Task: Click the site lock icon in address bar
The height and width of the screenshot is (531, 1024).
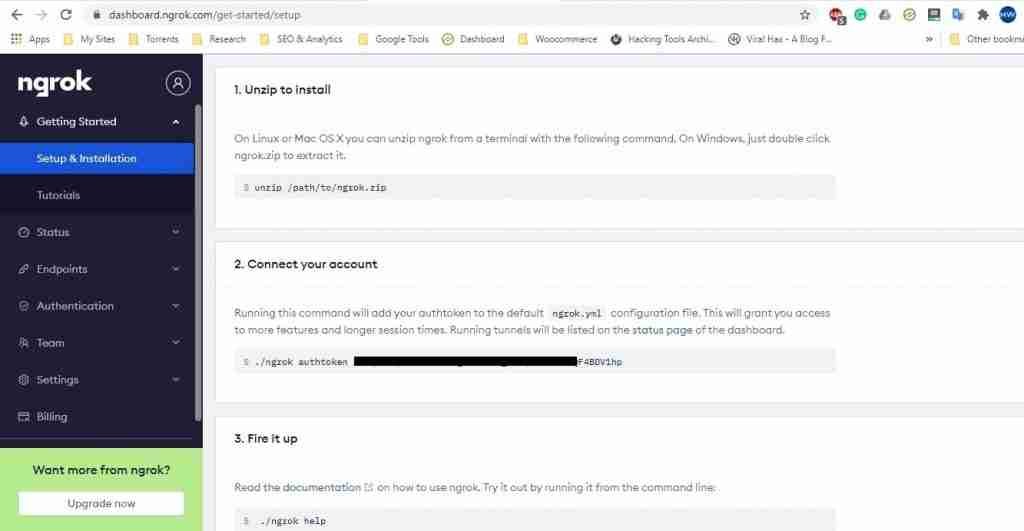Action: pyautogui.click(x=96, y=14)
